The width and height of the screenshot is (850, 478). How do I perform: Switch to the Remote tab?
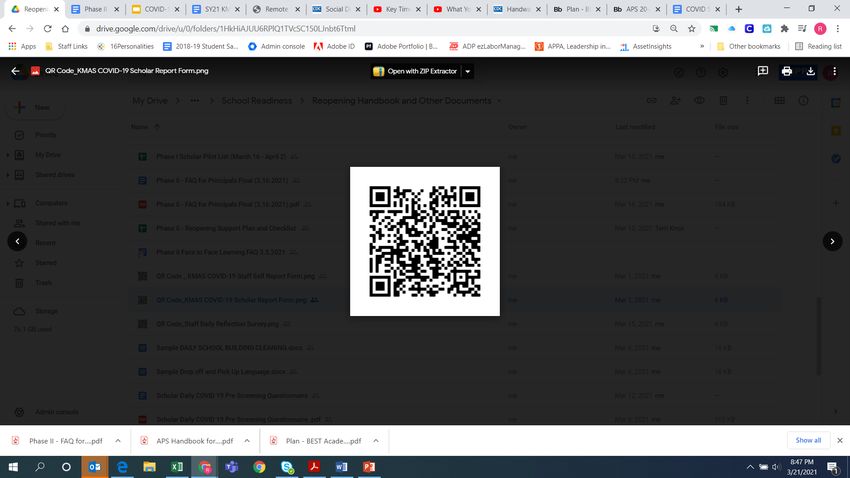click(276, 9)
